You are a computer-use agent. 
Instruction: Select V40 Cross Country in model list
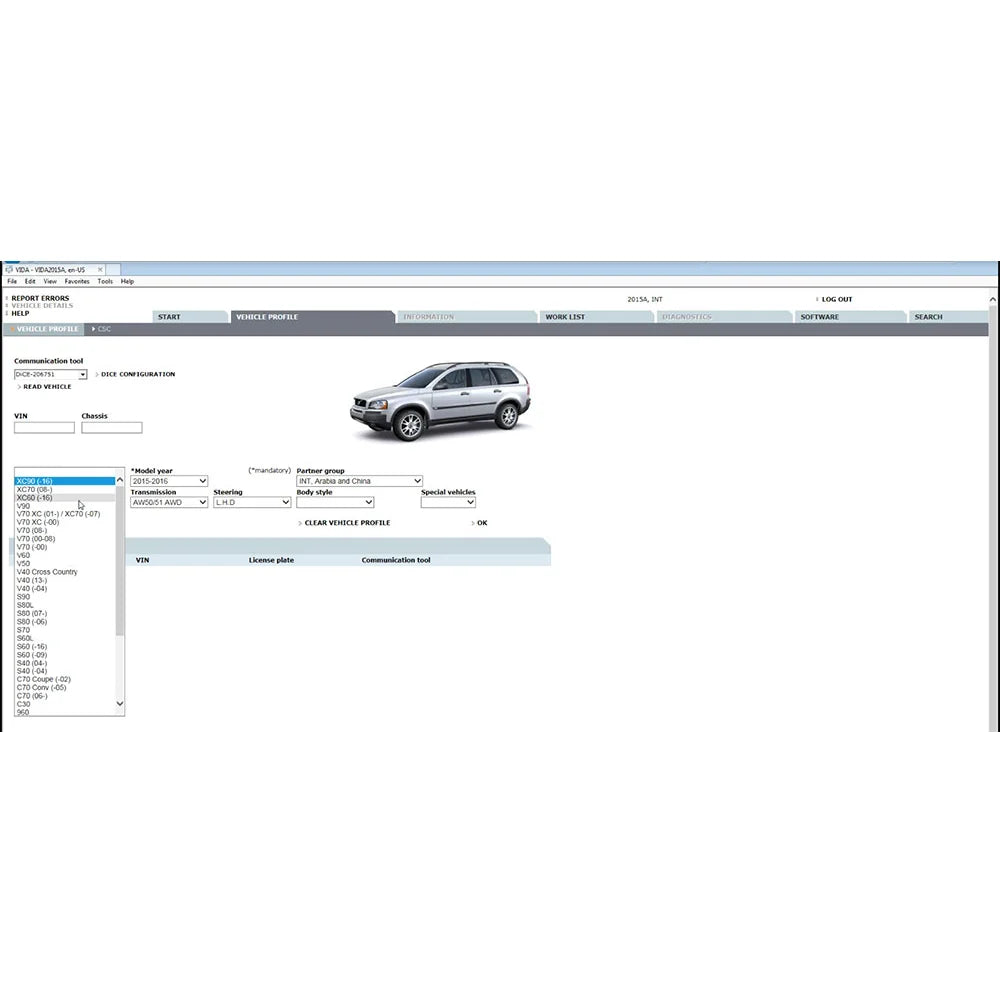[47, 572]
